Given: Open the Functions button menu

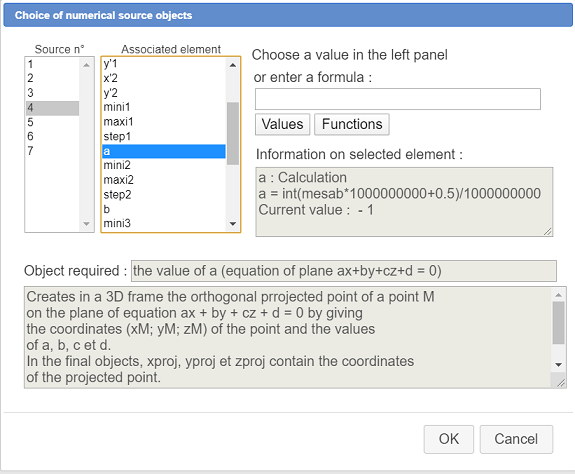Looking at the screenshot, I should tap(352, 124).
